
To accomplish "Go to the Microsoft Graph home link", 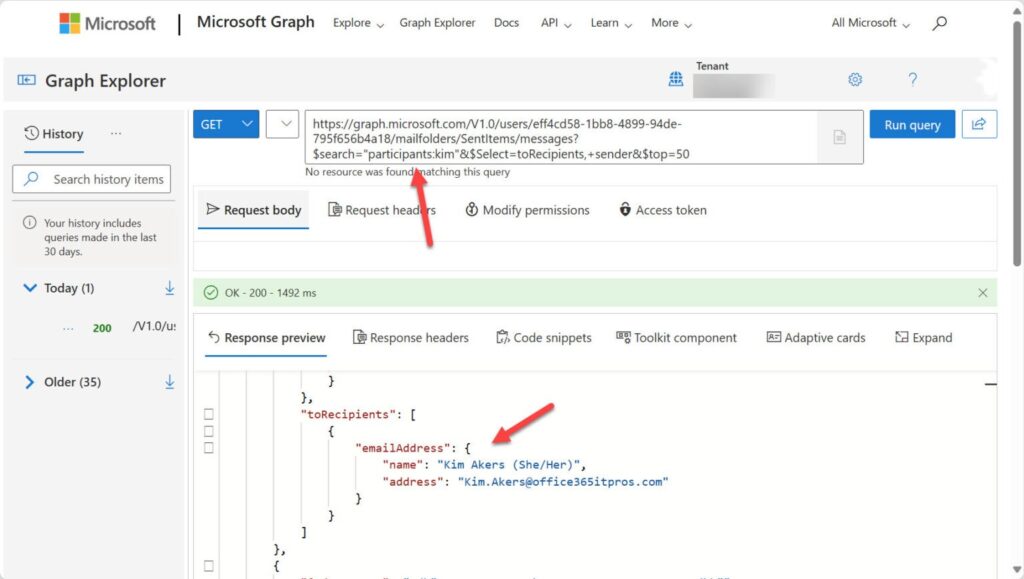I will point(255,22).
